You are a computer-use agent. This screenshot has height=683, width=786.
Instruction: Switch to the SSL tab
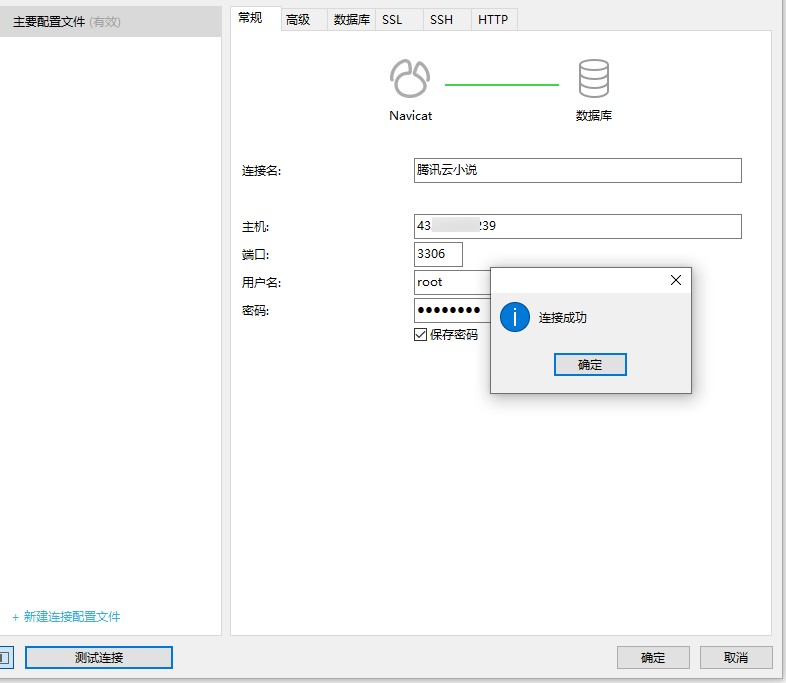click(399, 20)
